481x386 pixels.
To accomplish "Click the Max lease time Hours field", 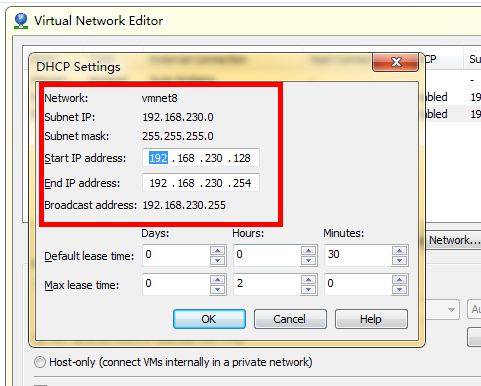I will click(x=267, y=284).
